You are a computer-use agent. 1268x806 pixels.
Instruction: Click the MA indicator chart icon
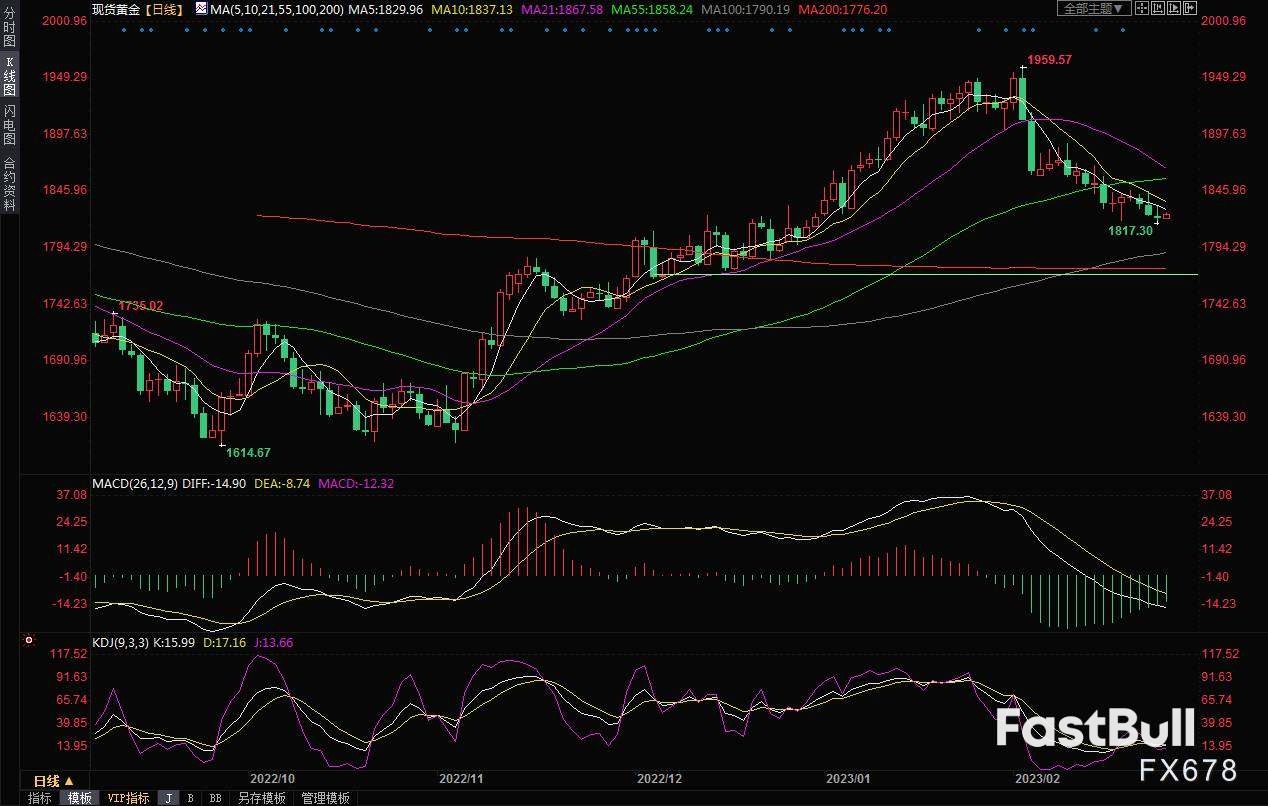[x=201, y=9]
